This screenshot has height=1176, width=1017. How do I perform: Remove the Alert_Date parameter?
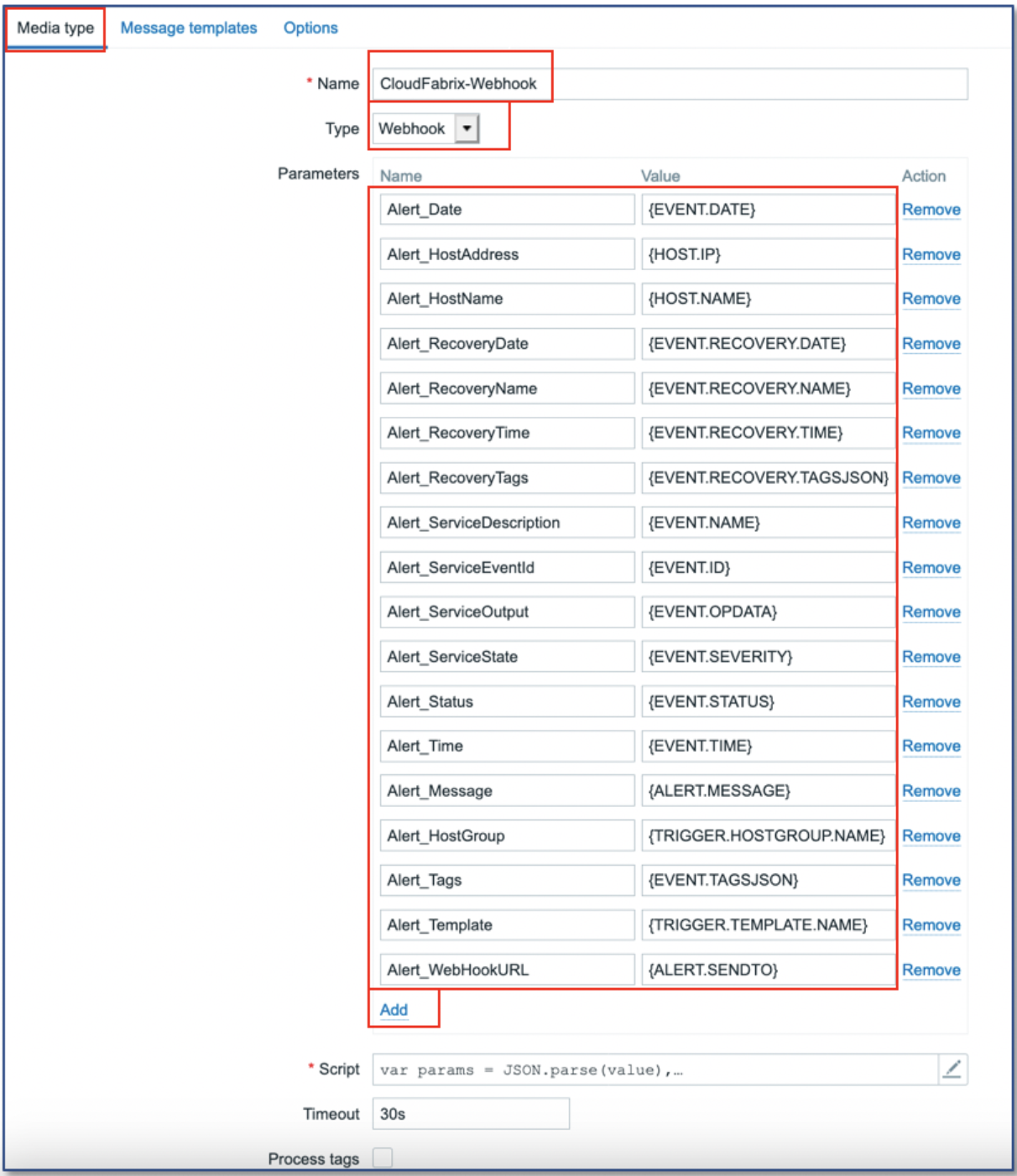click(931, 209)
